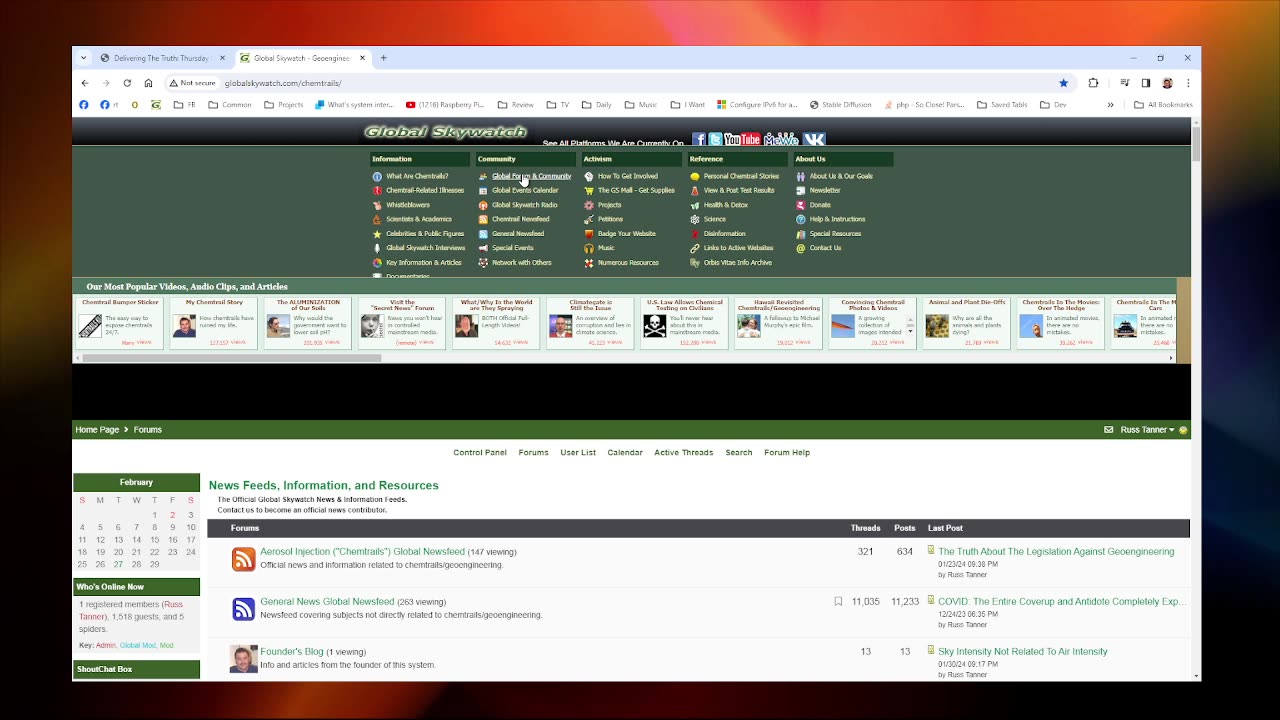The height and width of the screenshot is (720, 1280).
Task: Open the YouTube platform icon
Action: point(742,139)
